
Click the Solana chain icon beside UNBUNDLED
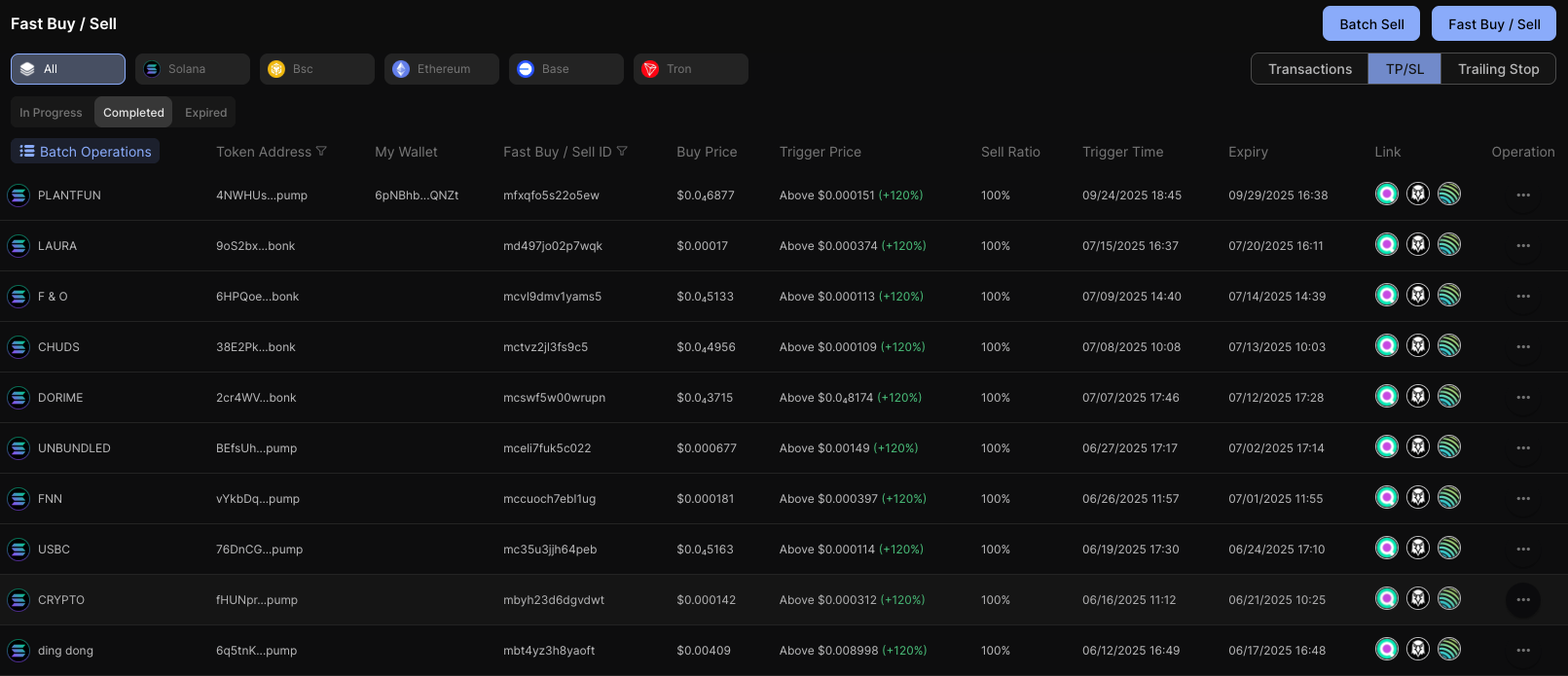(18, 448)
